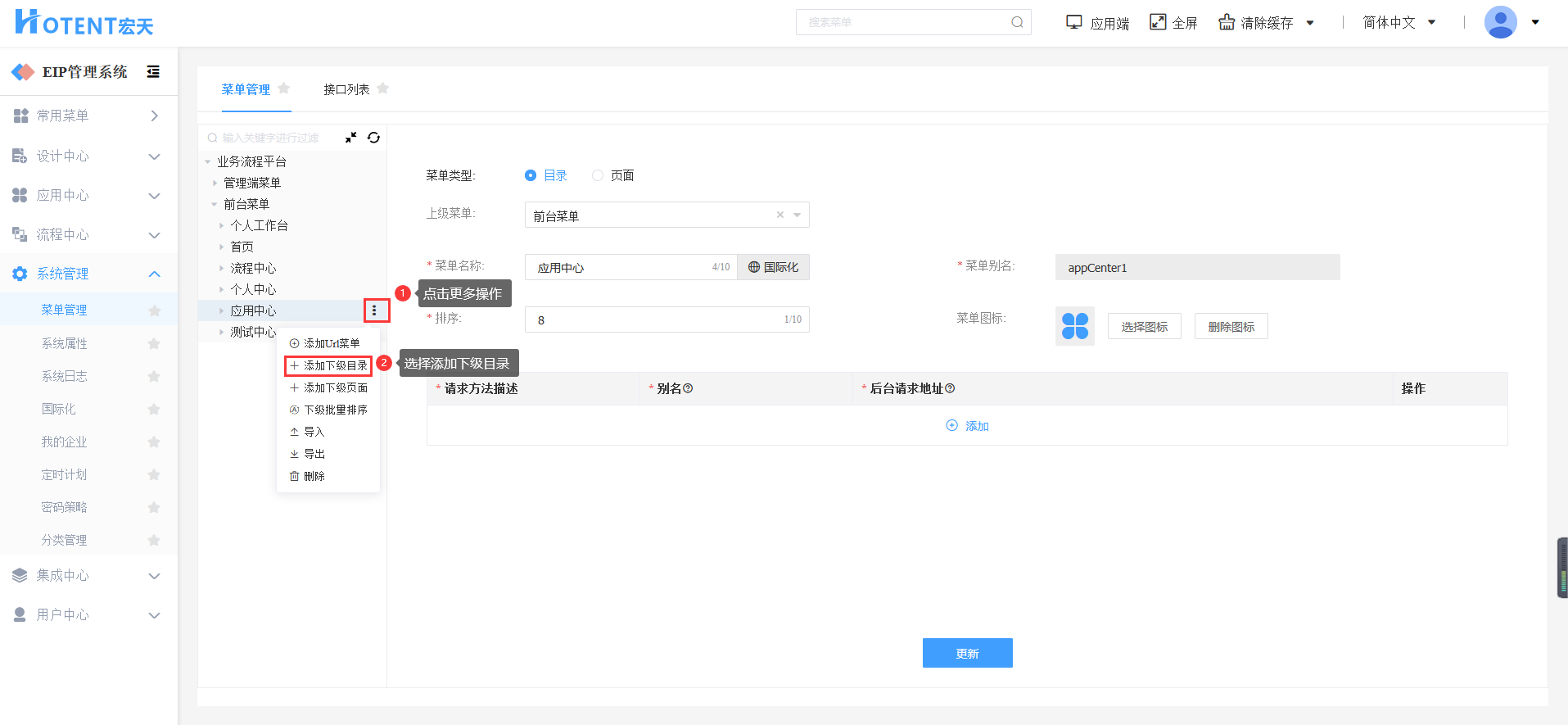The width and height of the screenshot is (1568, 725).
Task: Click the 添加 link in the table
Action: pos(968,426)
